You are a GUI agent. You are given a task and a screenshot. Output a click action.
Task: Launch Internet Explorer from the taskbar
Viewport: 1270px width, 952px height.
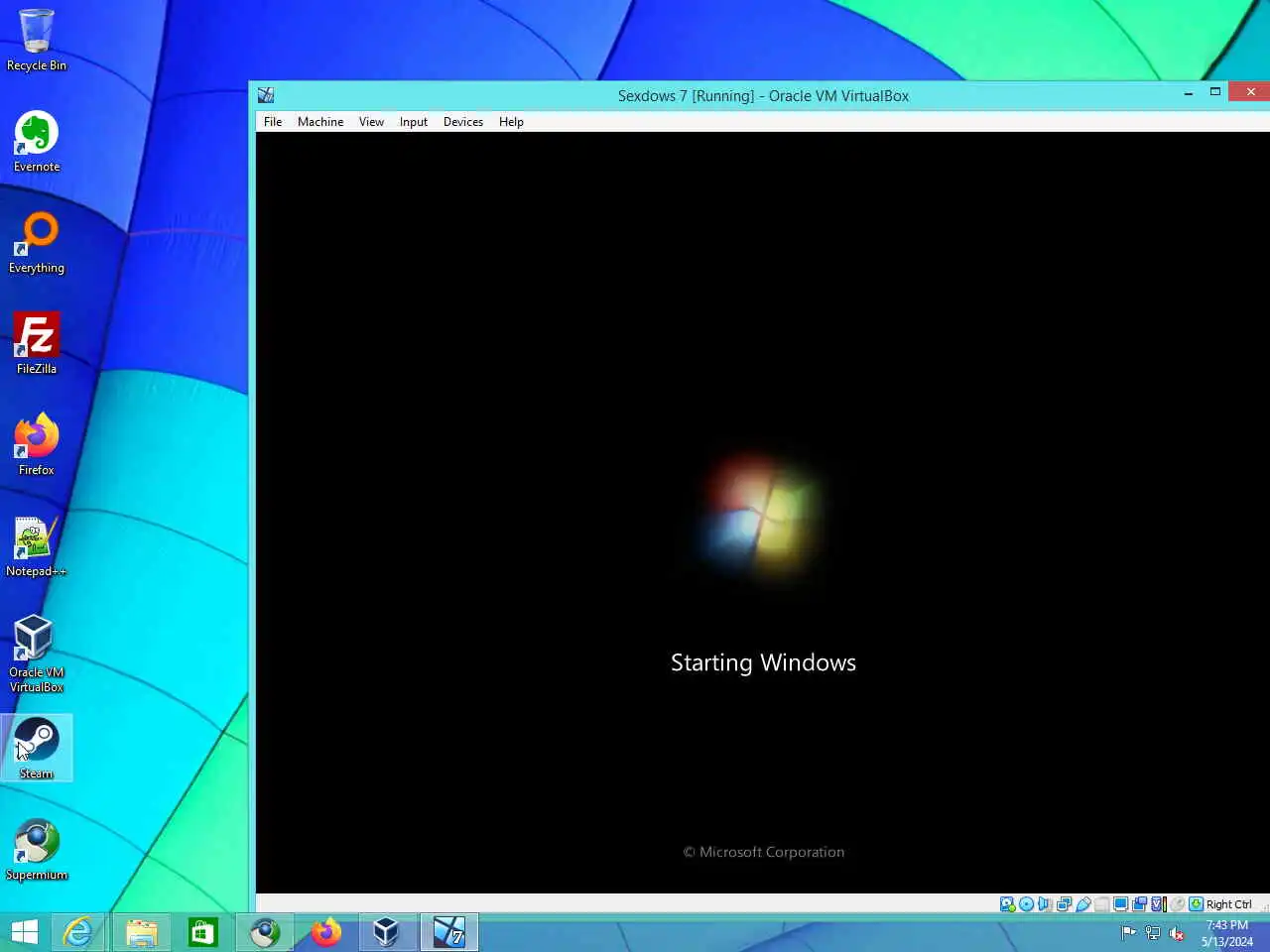pos(78,932)
